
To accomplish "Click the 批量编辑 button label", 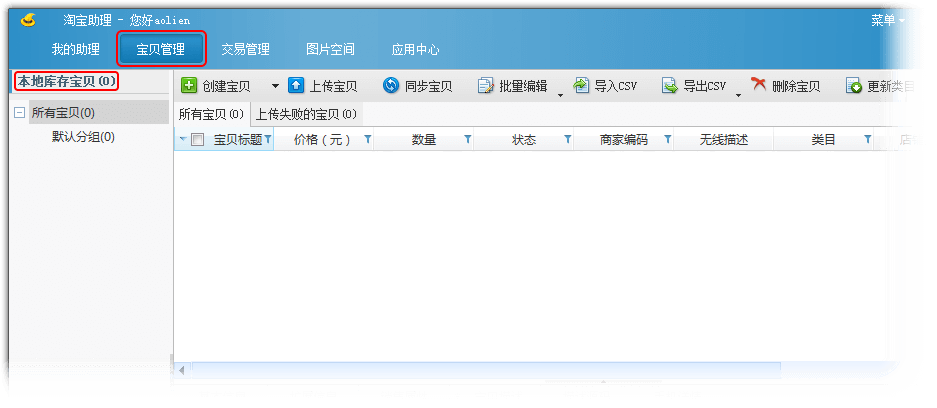I will tap(523, 86).
